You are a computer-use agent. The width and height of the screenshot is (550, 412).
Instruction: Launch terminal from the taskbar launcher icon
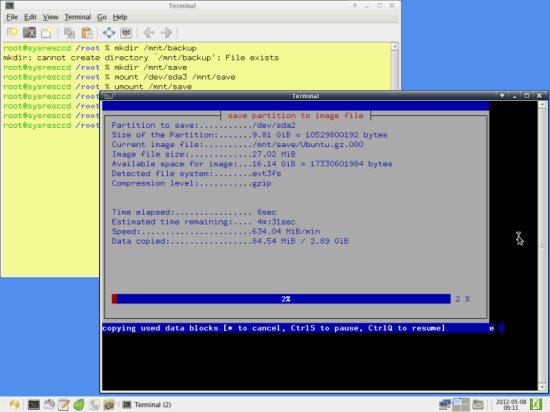(34, 405)
